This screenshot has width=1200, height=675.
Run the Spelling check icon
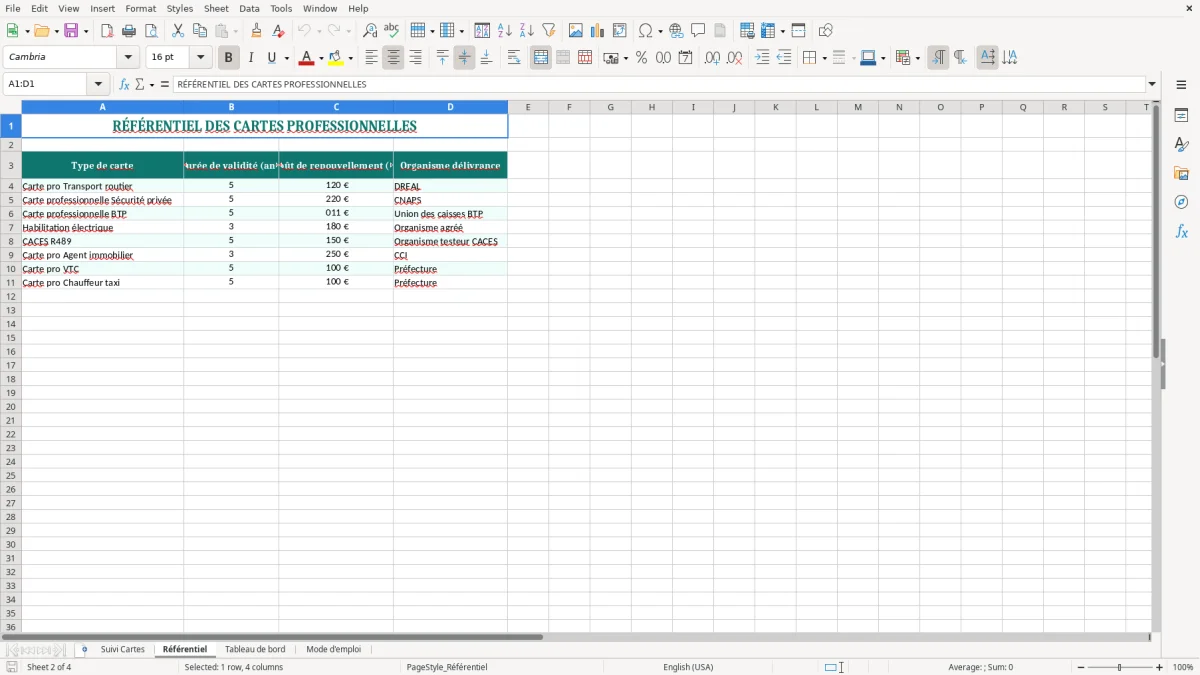click(x=392, y=31)
